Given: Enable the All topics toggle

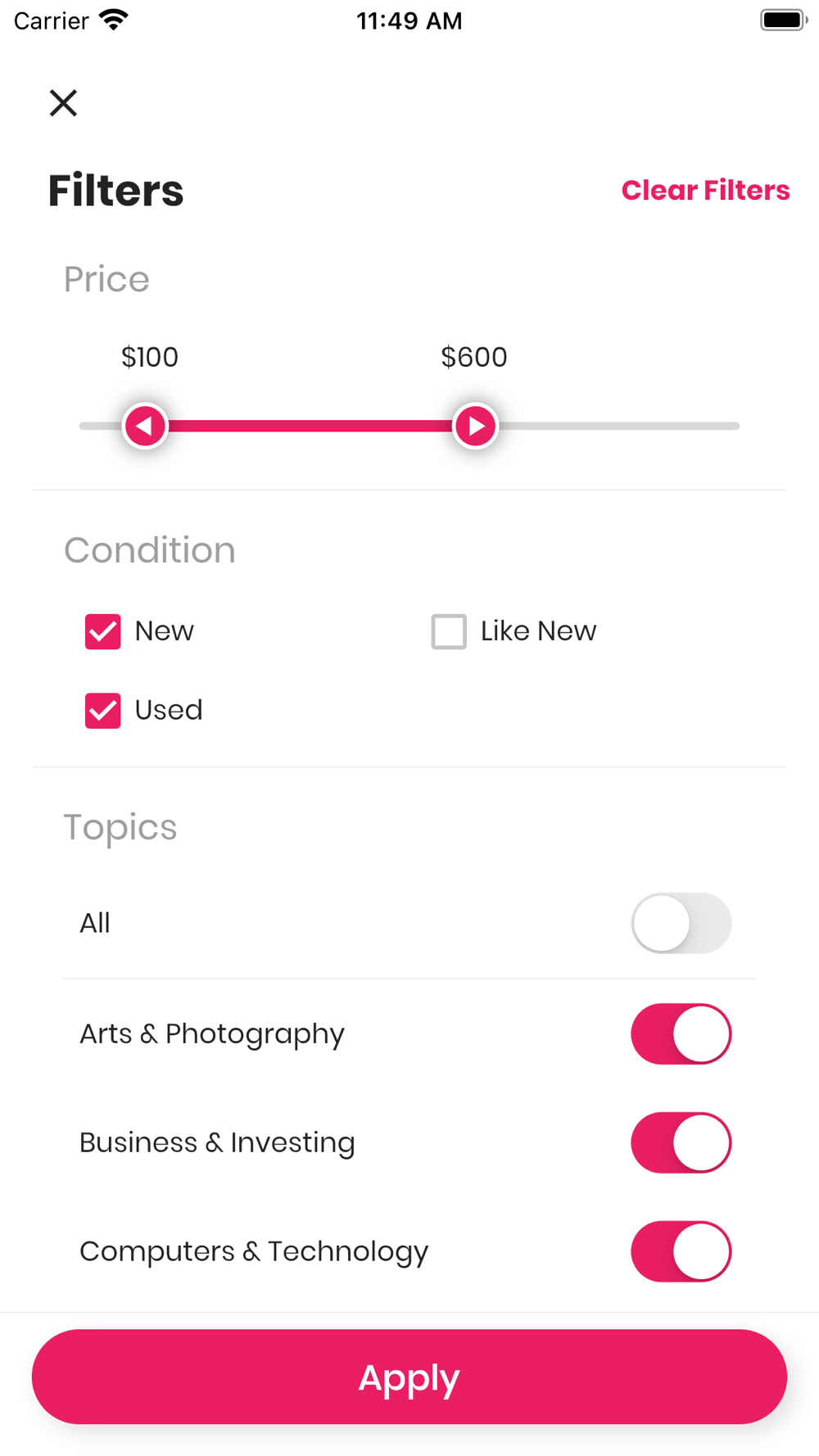Looking at the screenshot, I should tap(681, 923).
